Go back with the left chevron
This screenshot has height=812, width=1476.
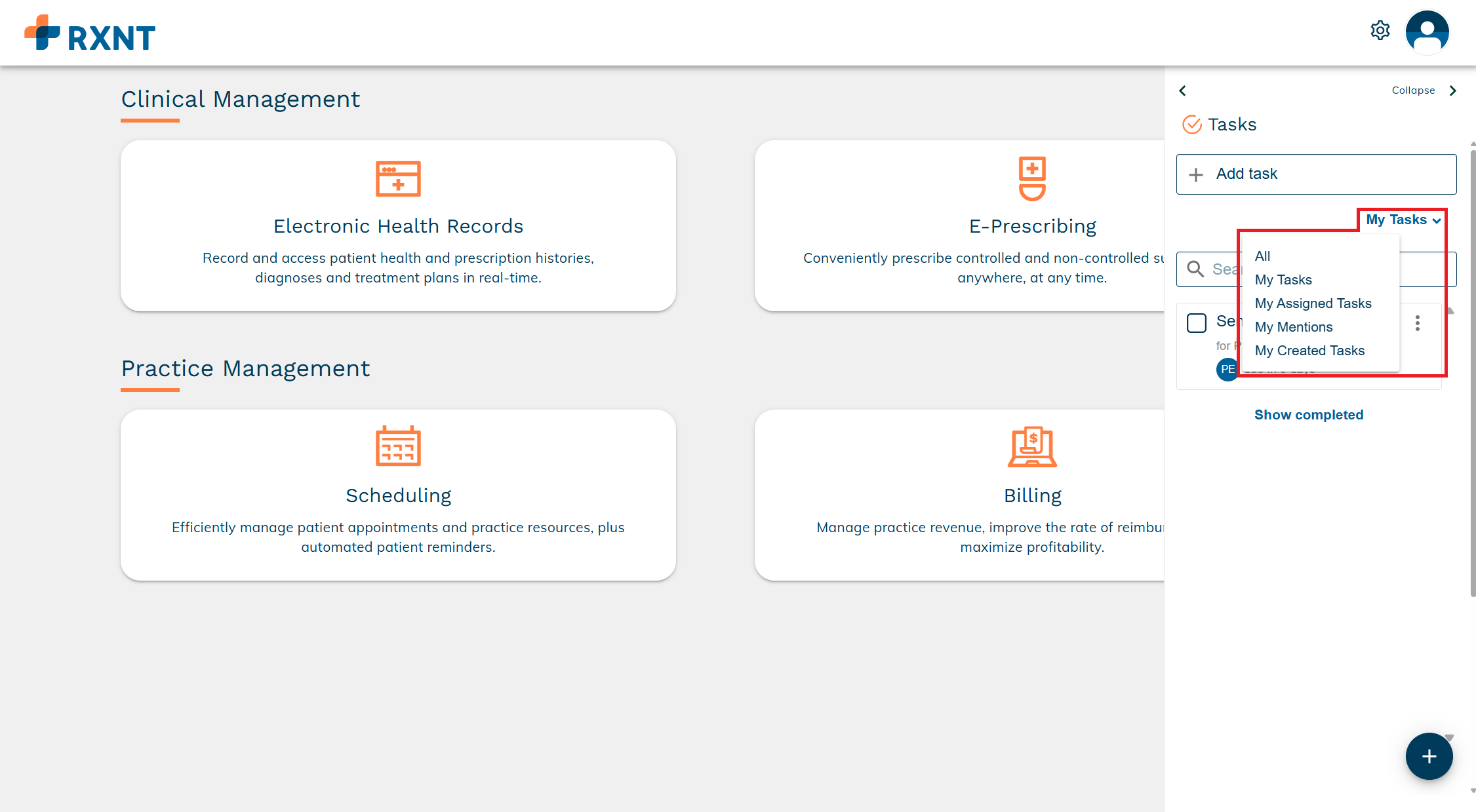coord(1183,90)
